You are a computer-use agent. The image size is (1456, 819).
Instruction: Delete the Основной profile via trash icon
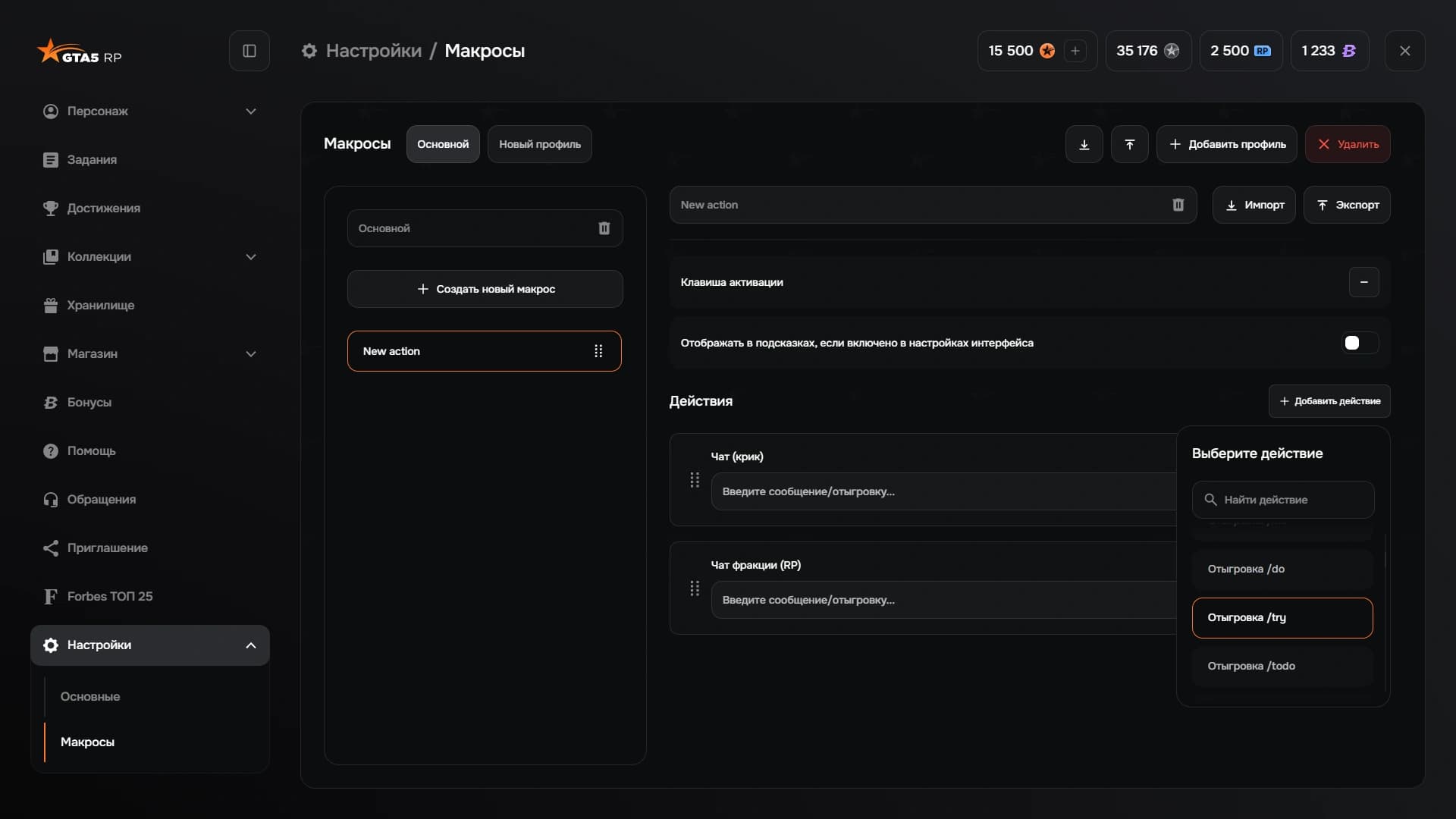[x=604, y=228]
